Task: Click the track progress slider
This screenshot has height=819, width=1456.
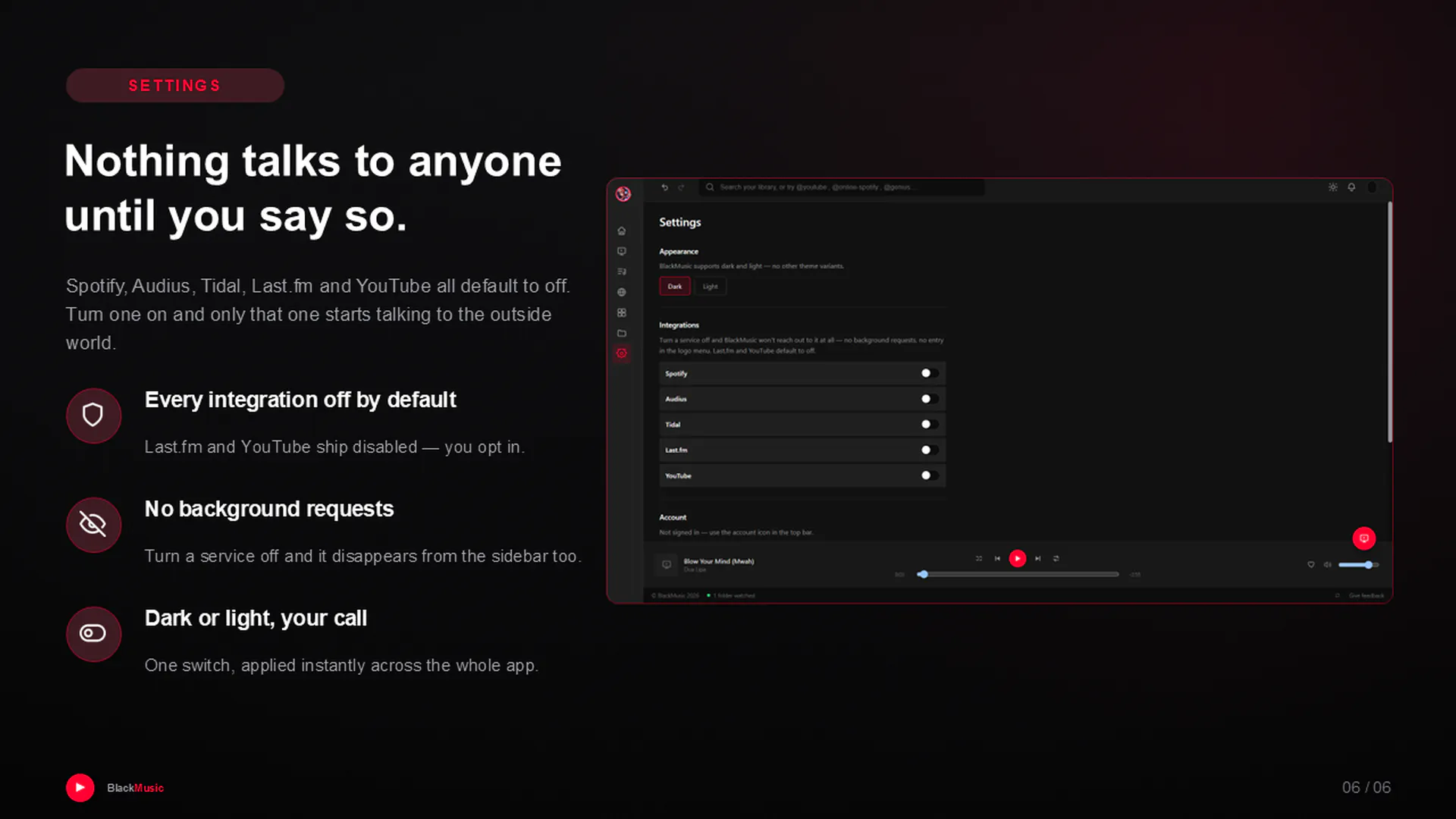Action: 1018,575
